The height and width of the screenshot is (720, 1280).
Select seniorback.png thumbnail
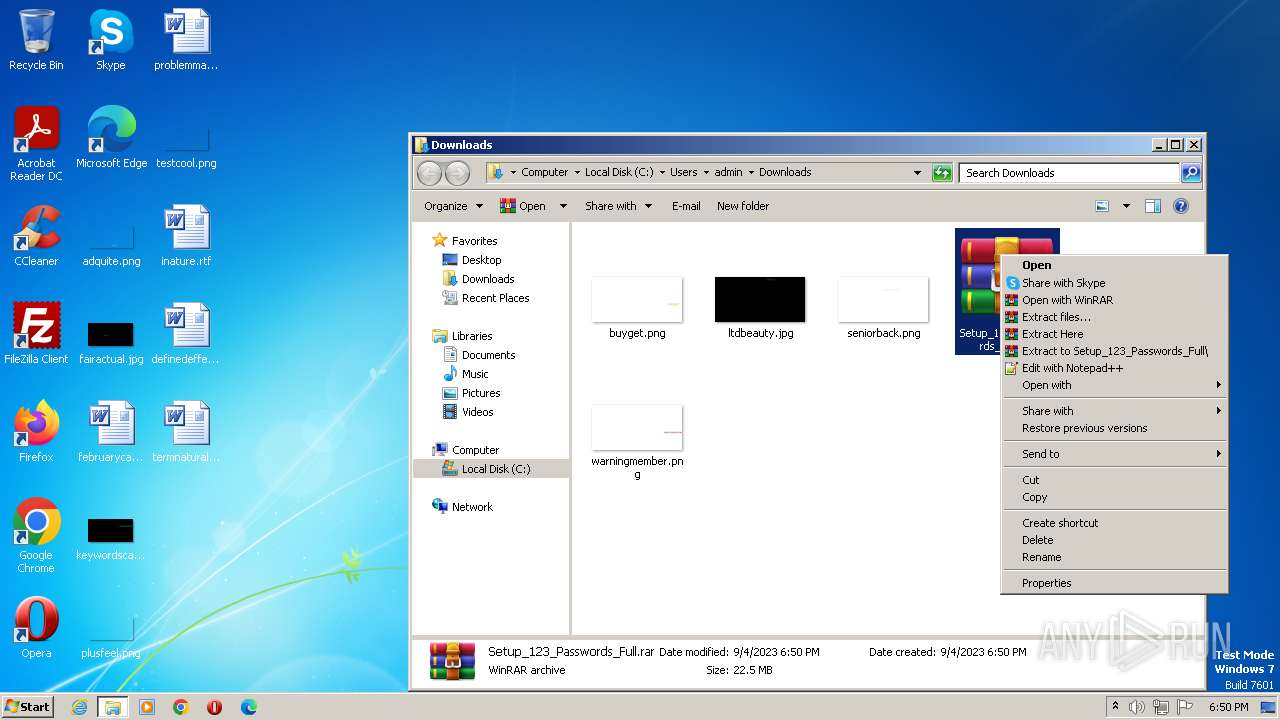click(884, 308)
